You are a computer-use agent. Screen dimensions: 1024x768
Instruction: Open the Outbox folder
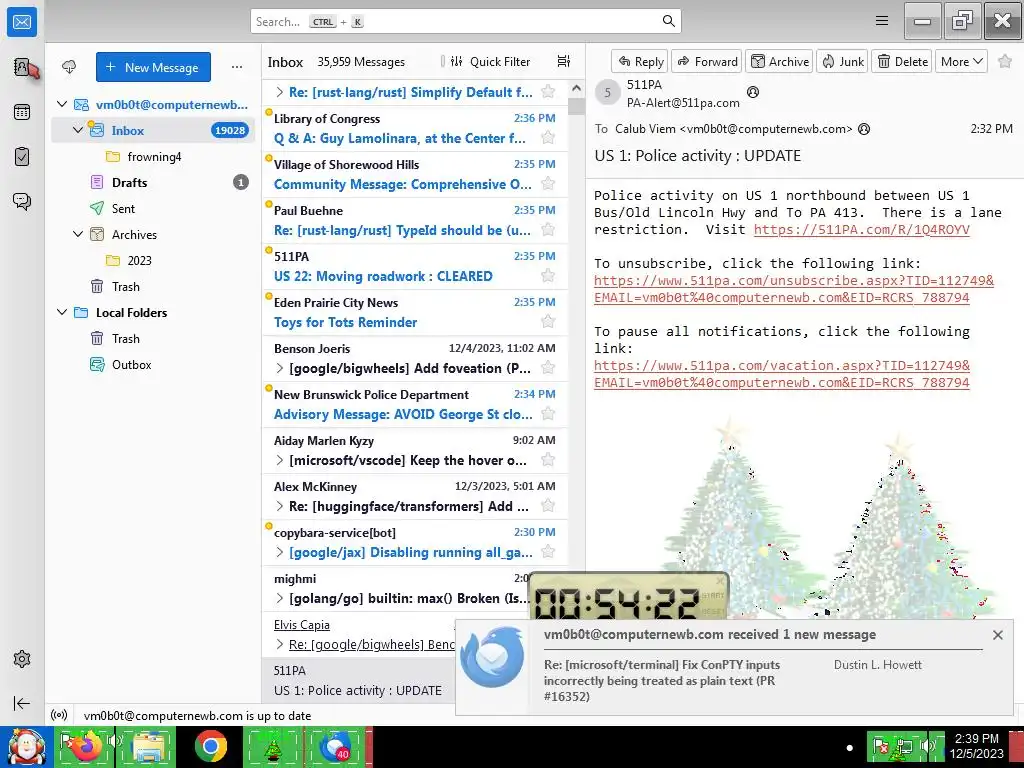click(x=153, y=364)
